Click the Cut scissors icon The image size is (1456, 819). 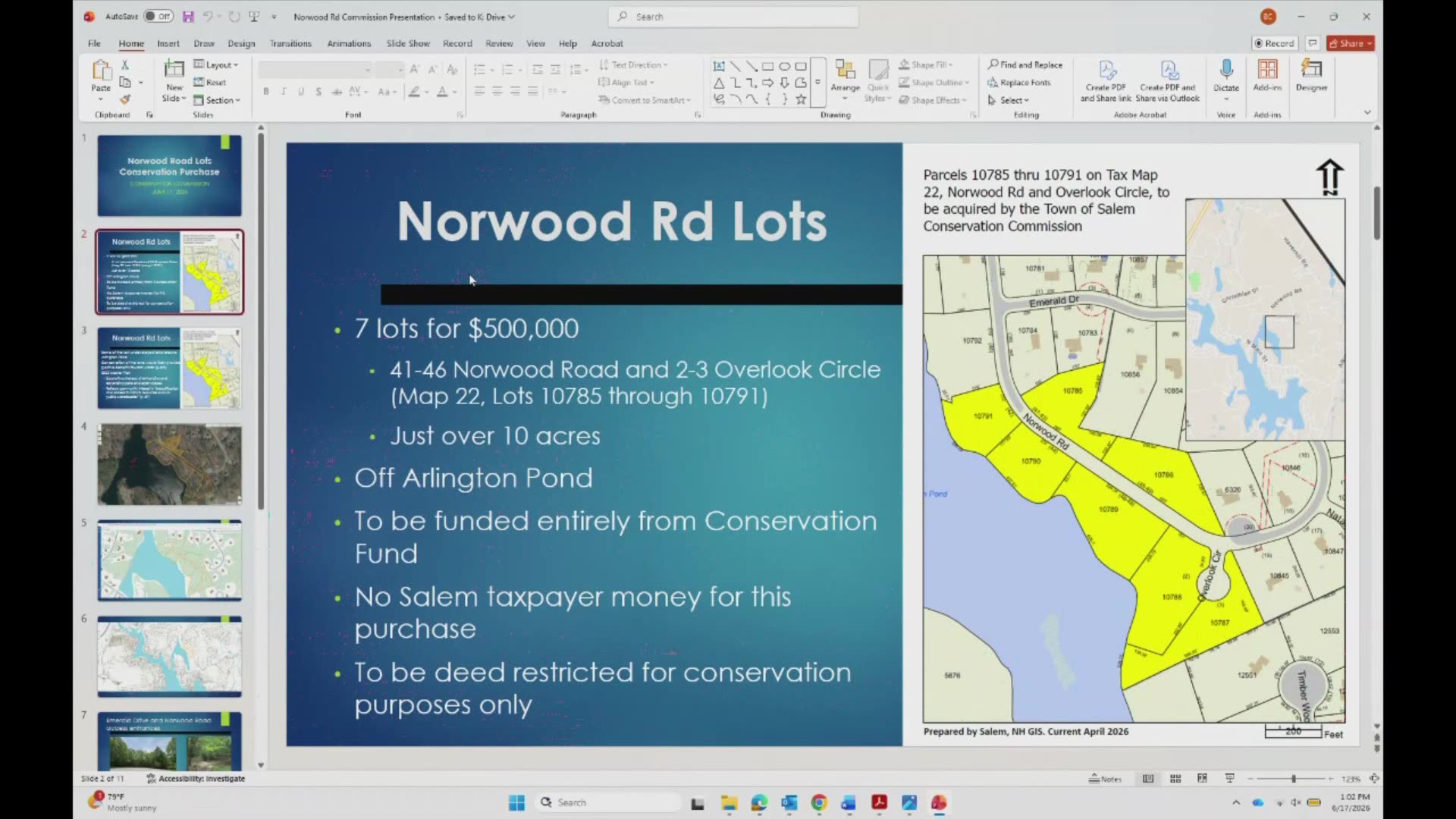point(125,65)
